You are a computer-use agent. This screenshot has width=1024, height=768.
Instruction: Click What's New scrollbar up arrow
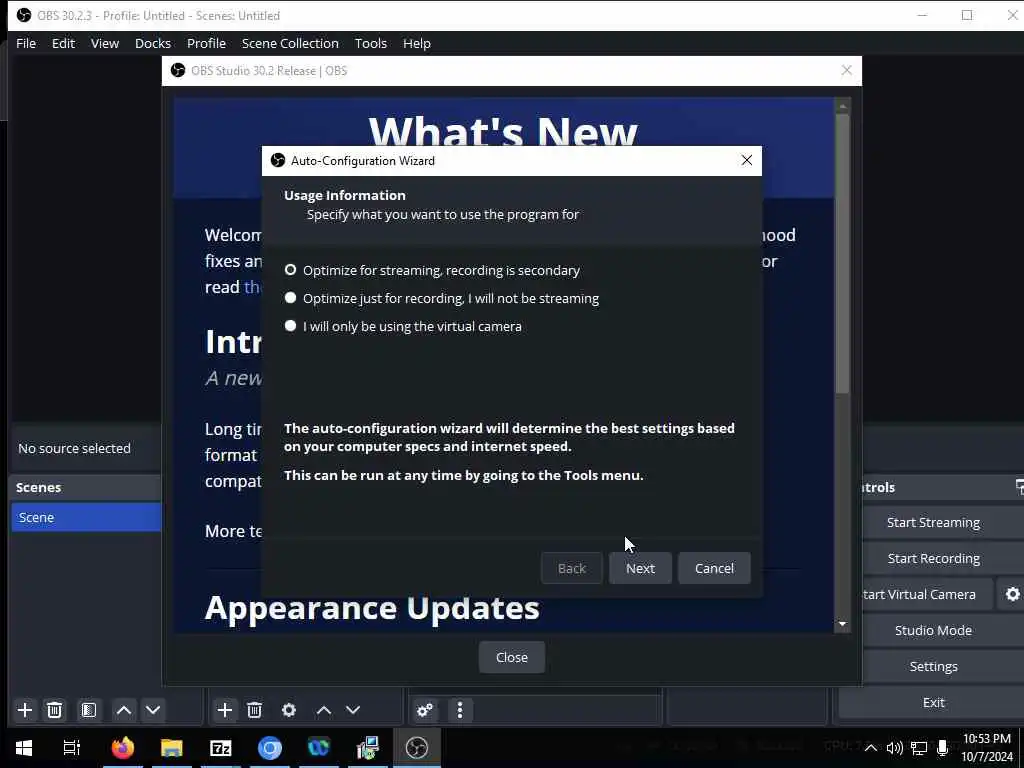click(x=842, y=106)
